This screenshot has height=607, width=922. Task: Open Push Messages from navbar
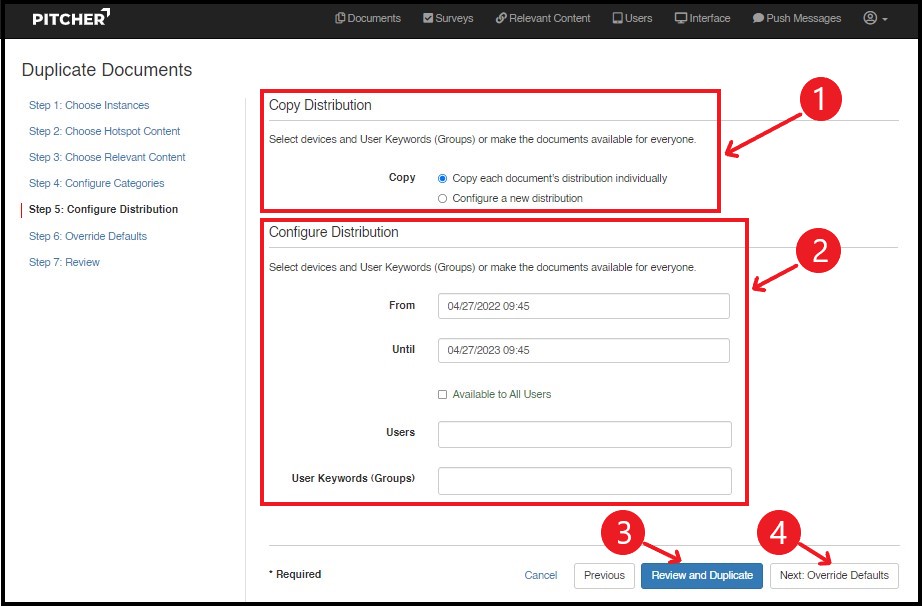pos(796,18)
